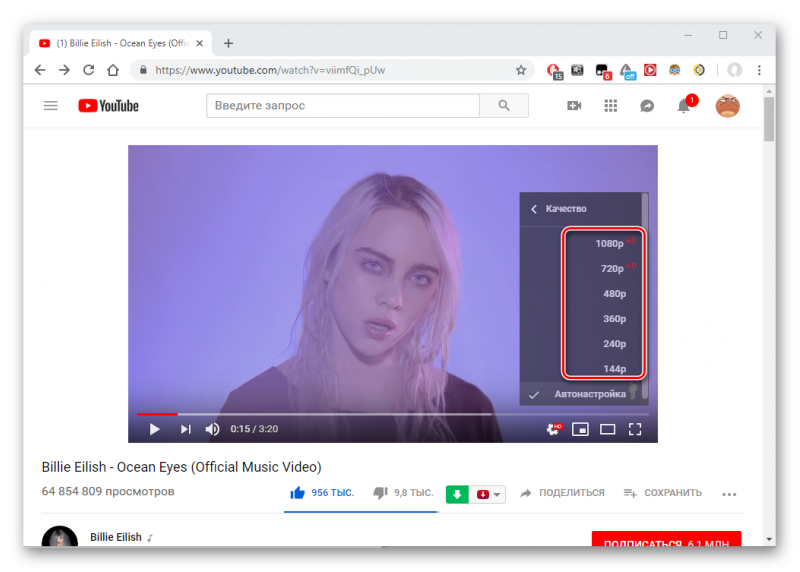Click the quality menu scrollbar

pos(645,296)
